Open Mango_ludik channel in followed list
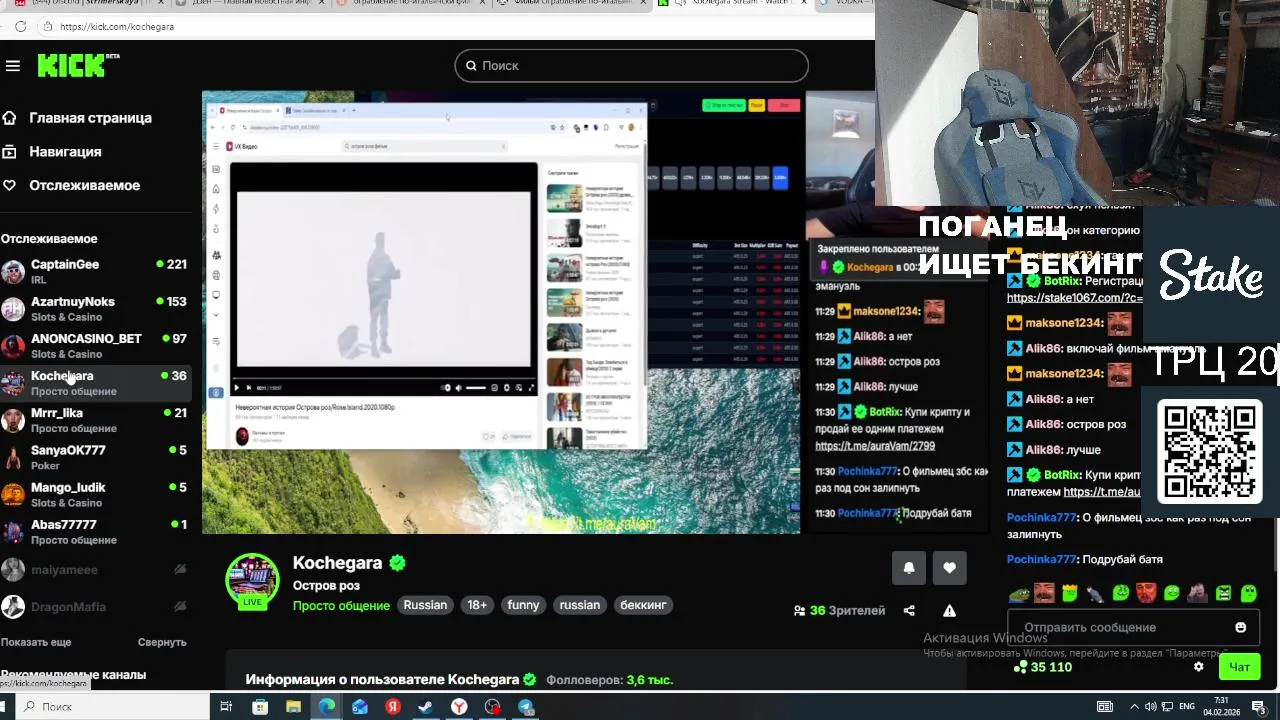1280x720 pixels. click(95, 493)
